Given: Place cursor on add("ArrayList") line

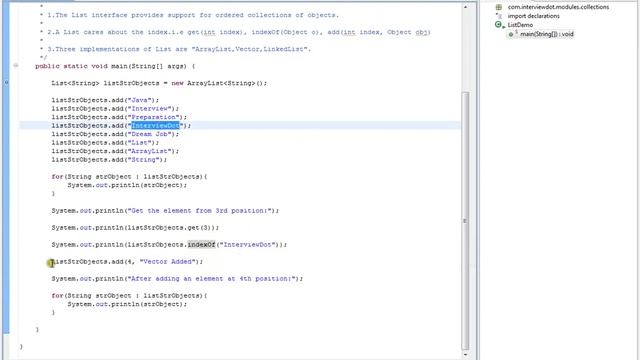Looking at the screenshot, I should point(115,151).
